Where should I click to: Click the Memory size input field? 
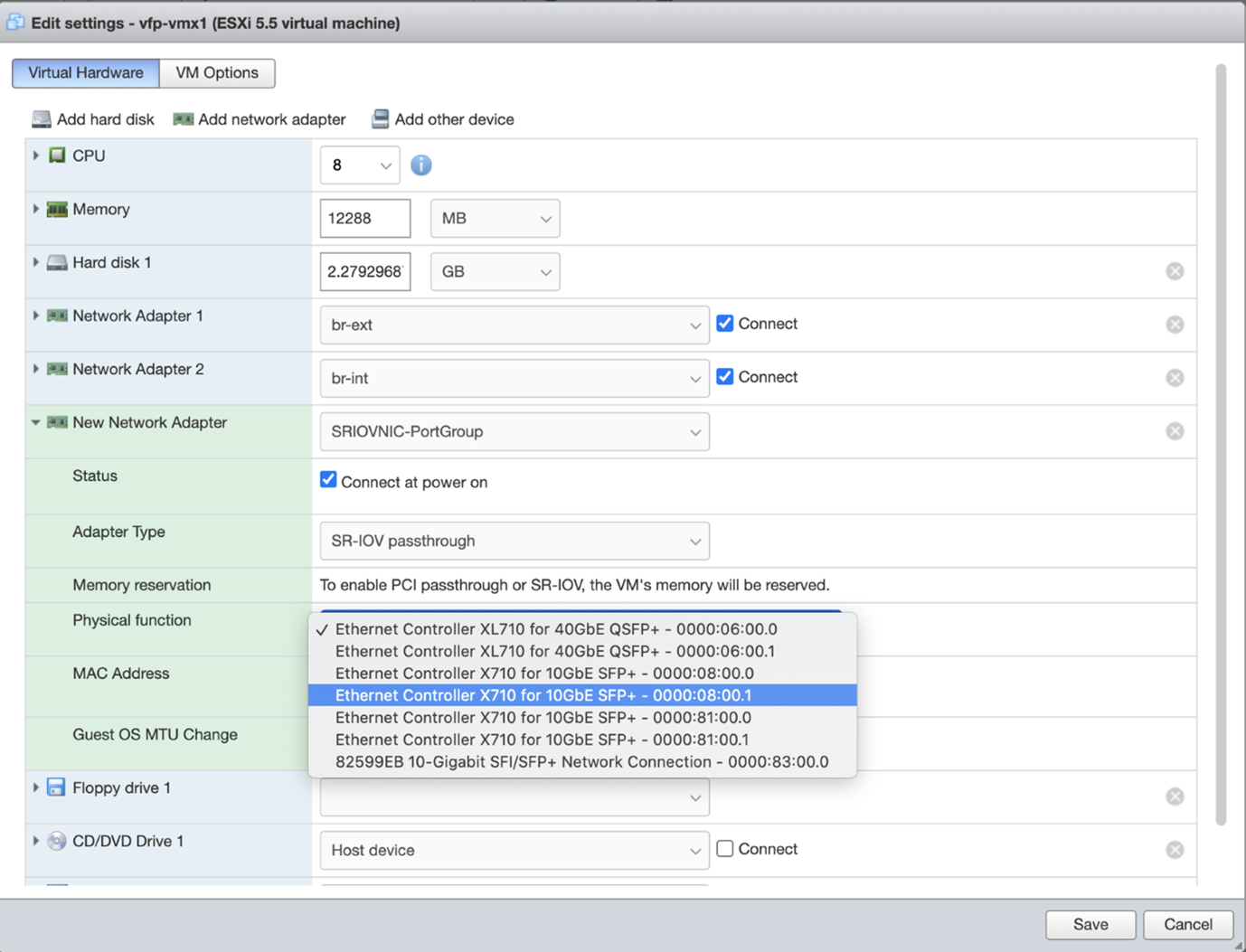pyautogui.click(x=365, y=219)
